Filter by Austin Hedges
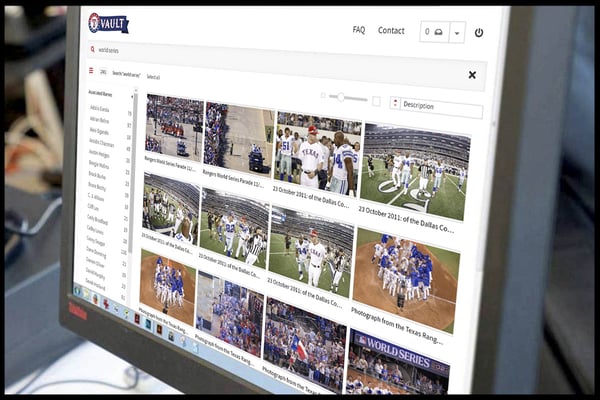 coord(99,154)
